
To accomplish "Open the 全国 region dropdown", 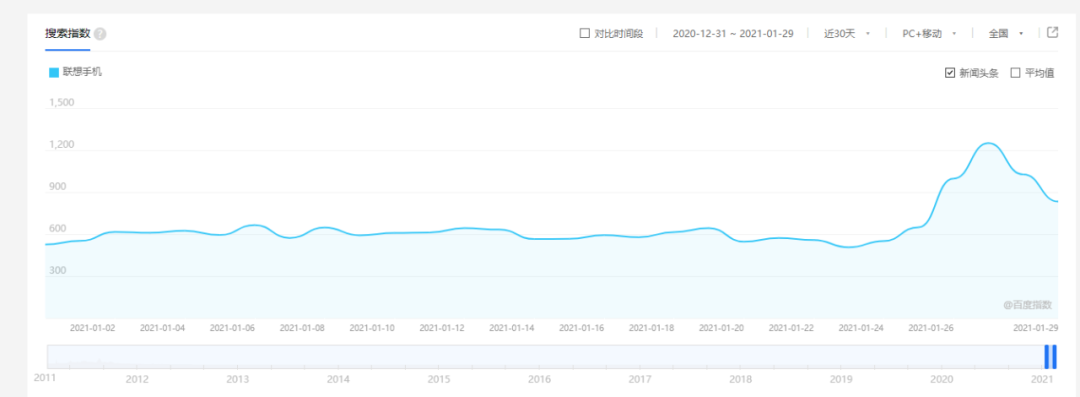I will click(x=1006, y=33).
